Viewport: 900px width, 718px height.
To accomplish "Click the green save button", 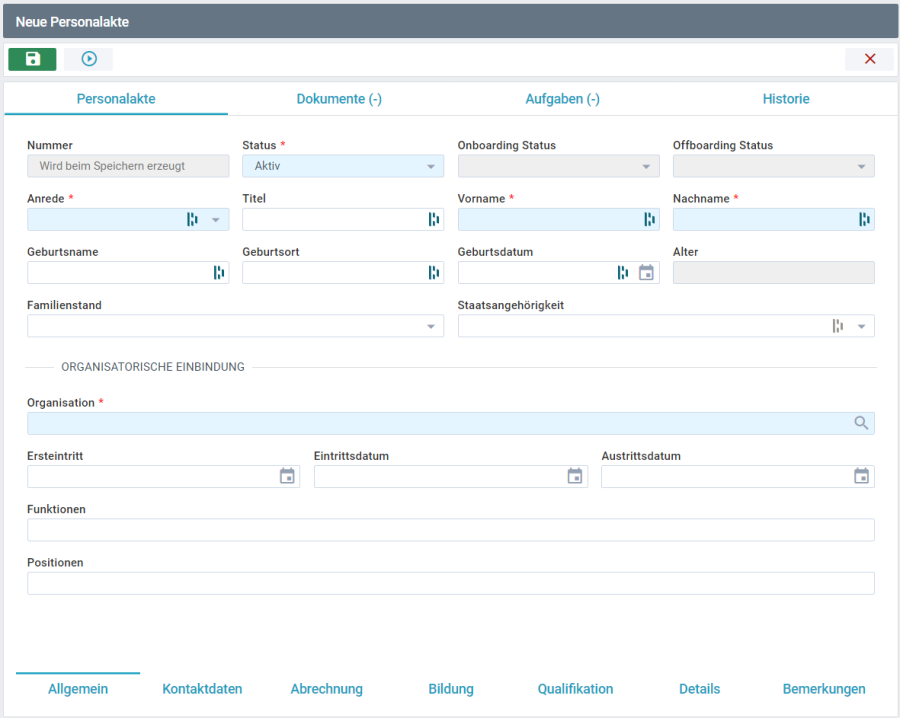I will [32, 59].
